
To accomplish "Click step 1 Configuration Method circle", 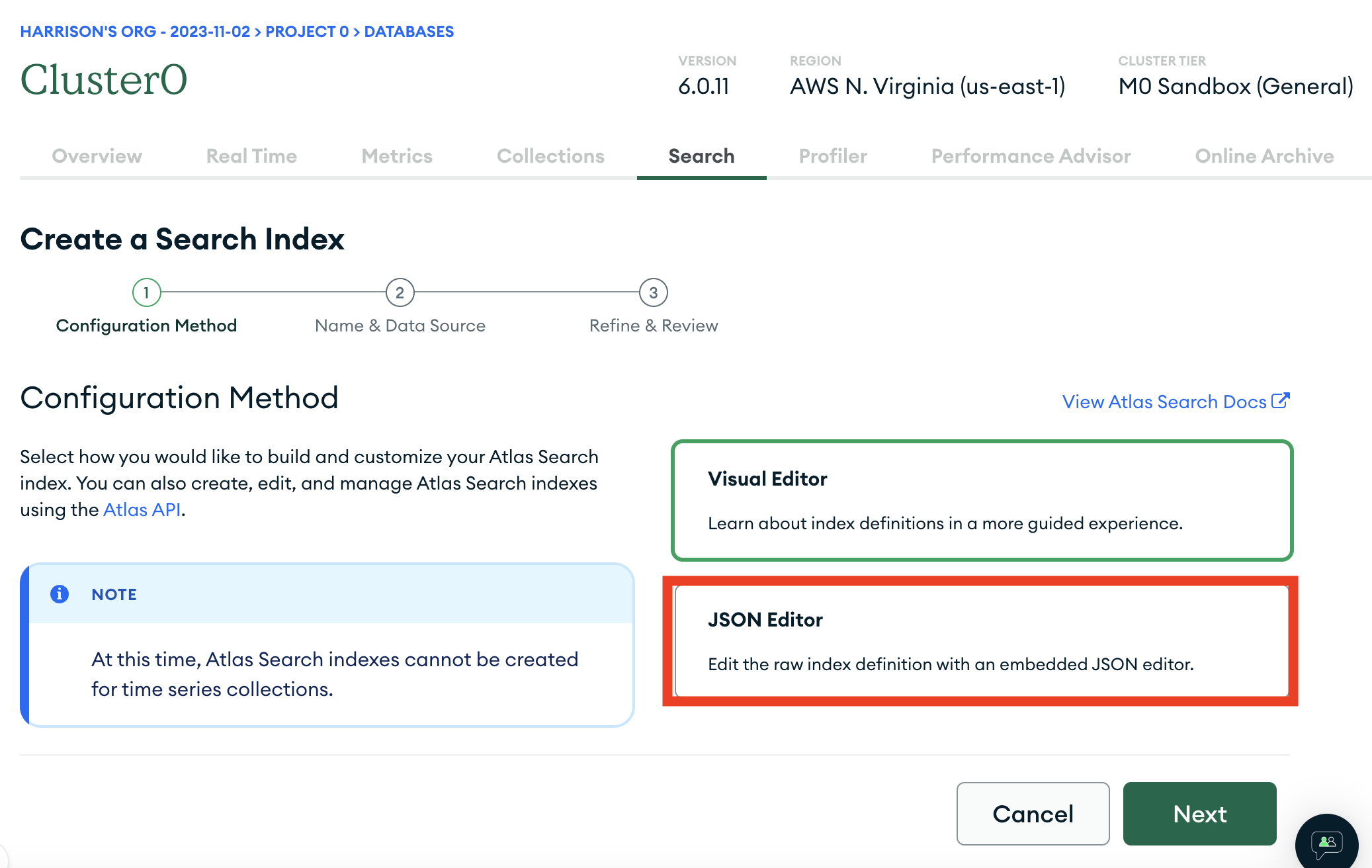I will tap(146, 292).
